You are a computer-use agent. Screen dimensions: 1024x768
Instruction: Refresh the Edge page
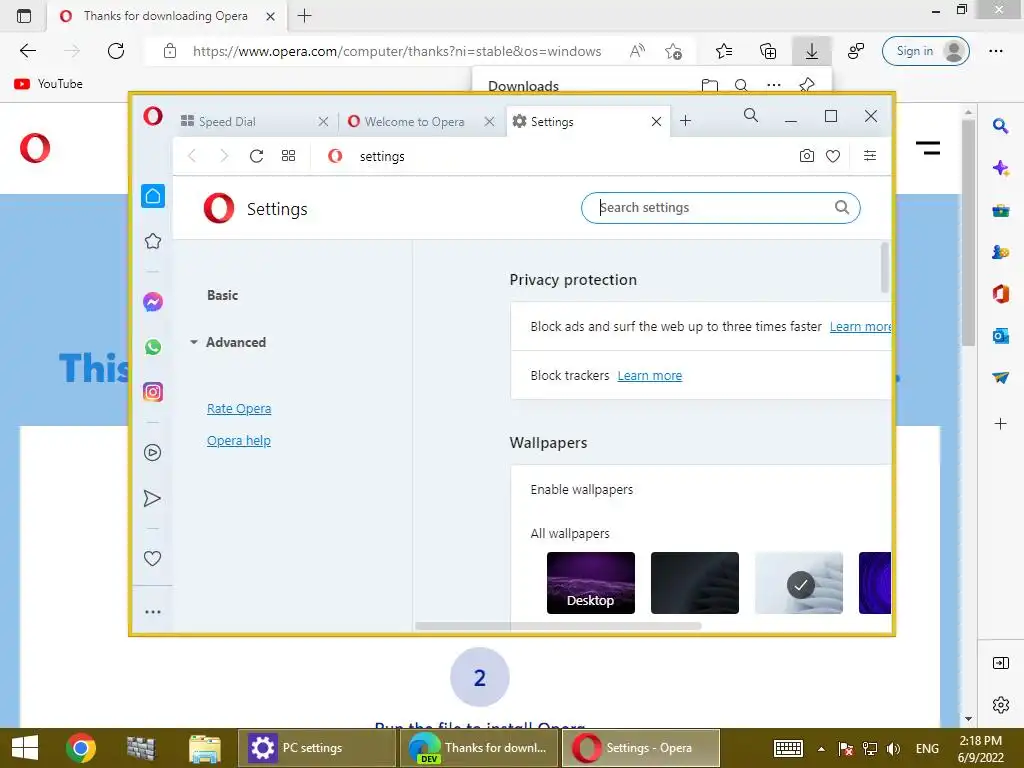click(116, 51)
